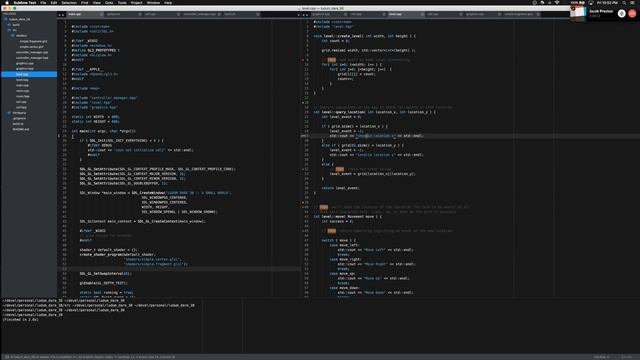This screenshot has height=360, width=640.
Task: Open .gitignore from the sidebar
Action: point(19,118)
